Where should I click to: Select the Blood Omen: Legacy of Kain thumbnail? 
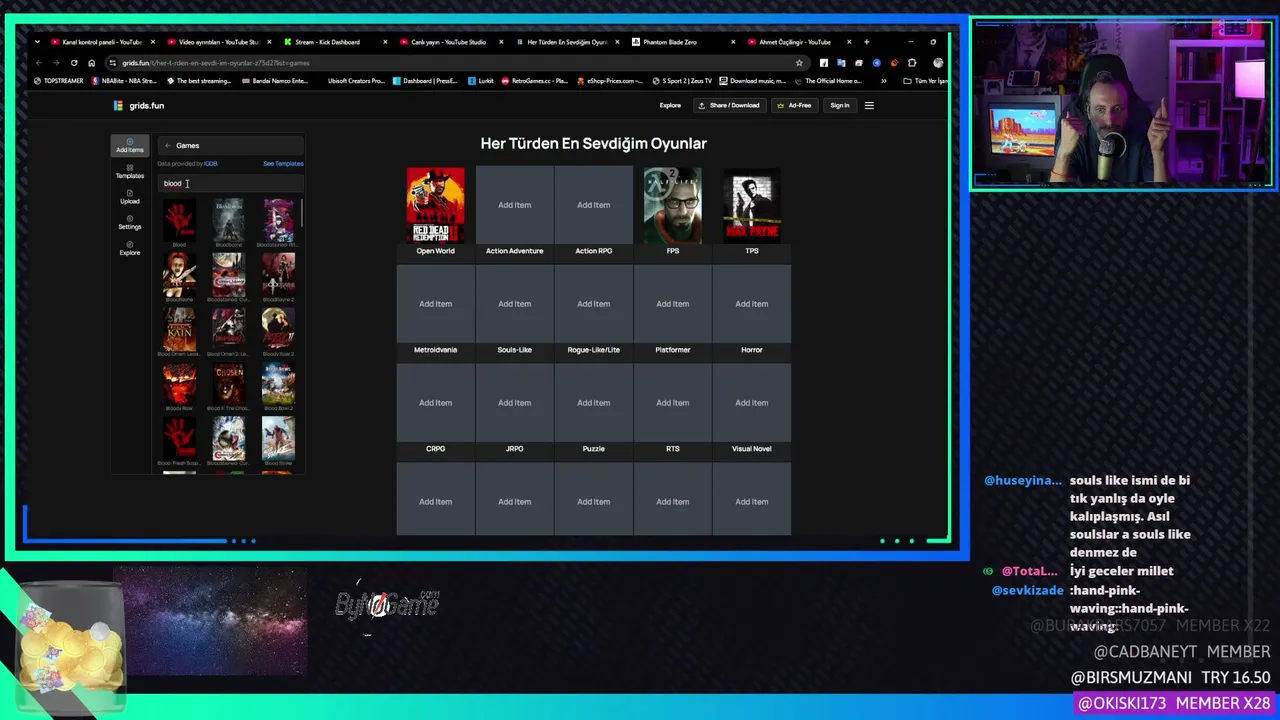pyautogui.click(x=179, y=329)
